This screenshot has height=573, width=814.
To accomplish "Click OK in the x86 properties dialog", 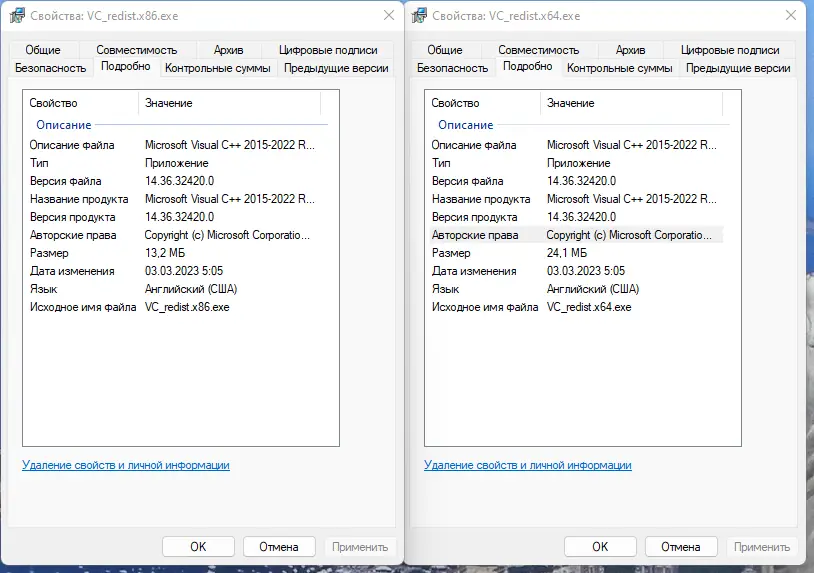I will (198, 547).
